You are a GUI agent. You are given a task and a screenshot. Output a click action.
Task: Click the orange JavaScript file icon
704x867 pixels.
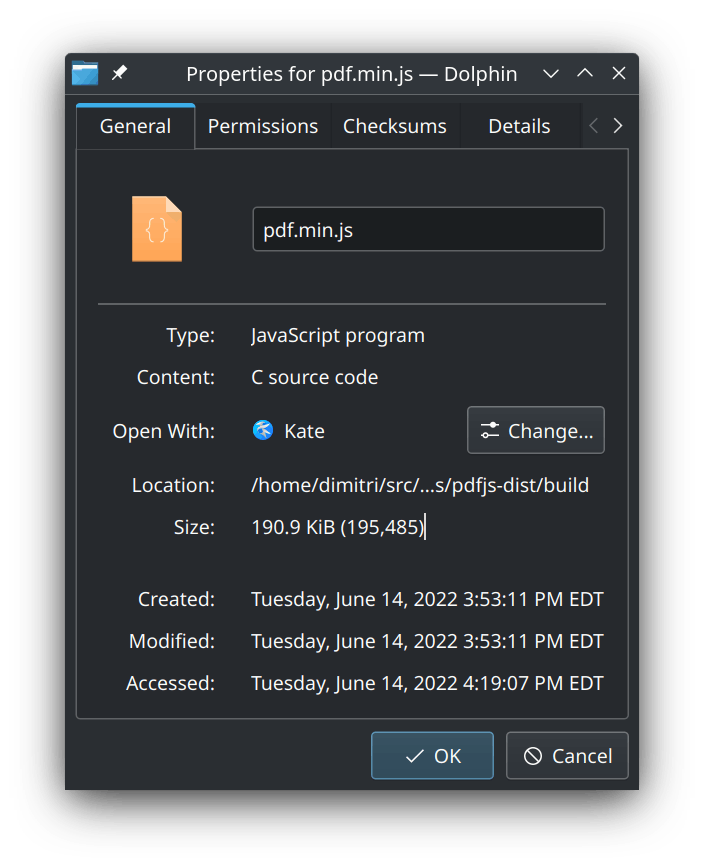[x=157, y=229]
